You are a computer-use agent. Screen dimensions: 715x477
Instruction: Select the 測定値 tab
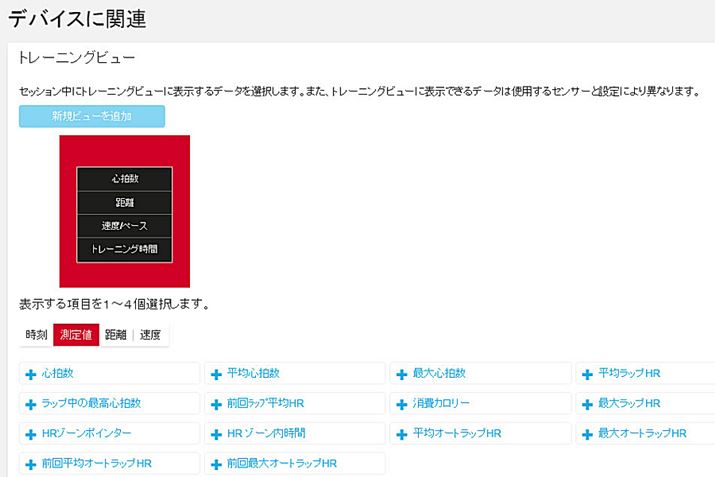click(x=76, y=335)
